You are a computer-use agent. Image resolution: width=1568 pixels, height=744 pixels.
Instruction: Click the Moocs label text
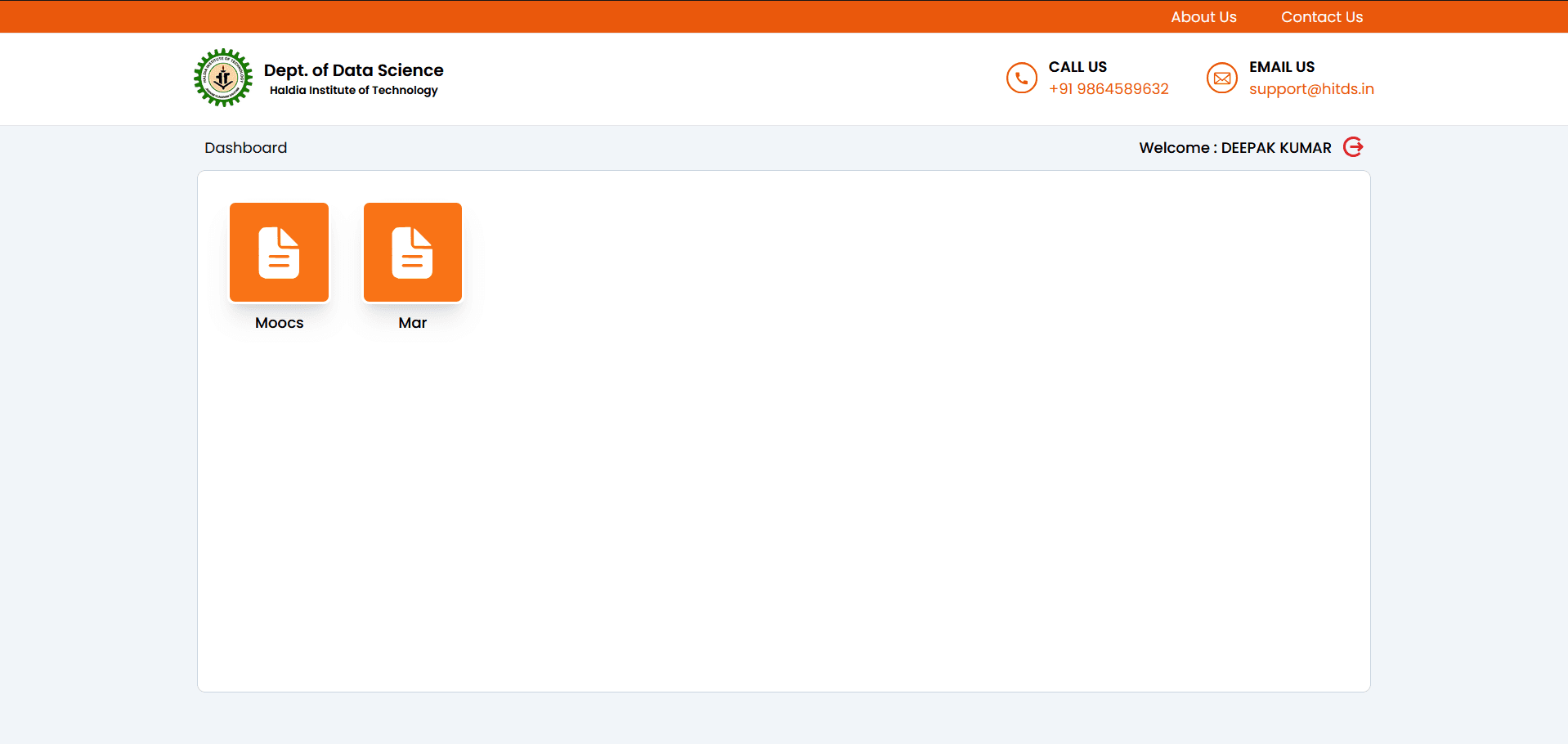click(279, 323)
